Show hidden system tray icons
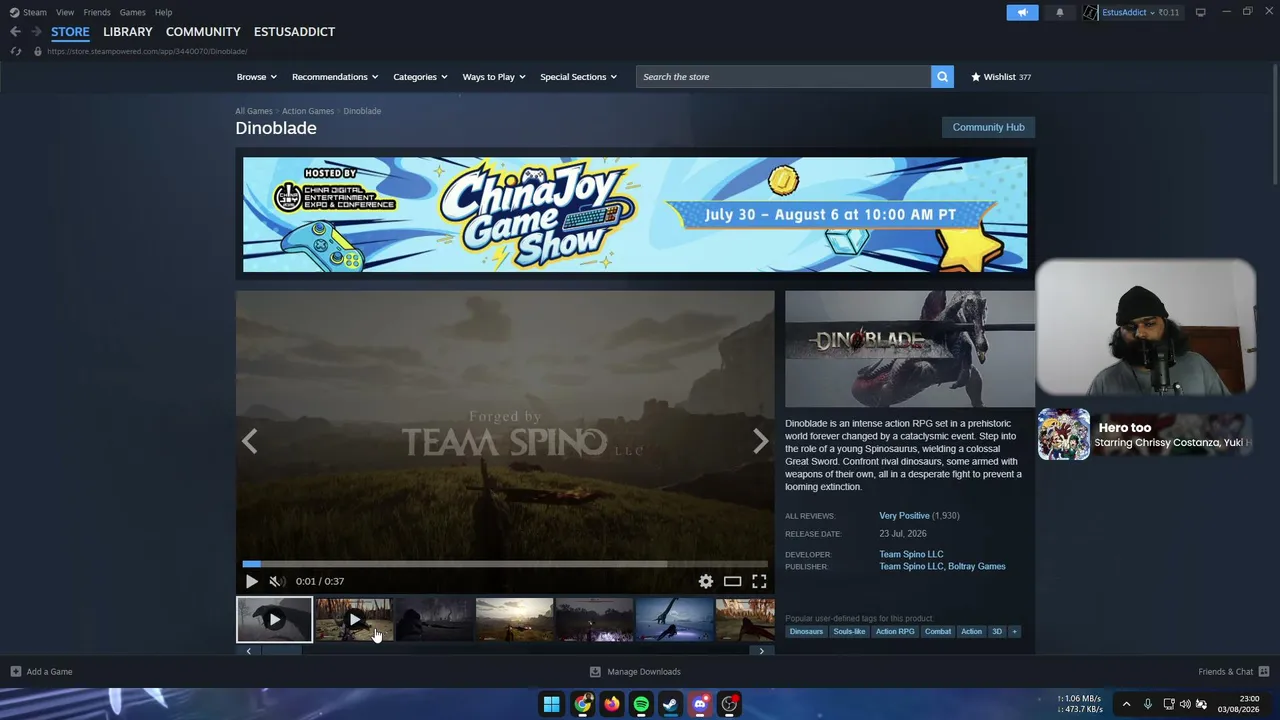This screenshot has width=1280, height=720. 1126,704
